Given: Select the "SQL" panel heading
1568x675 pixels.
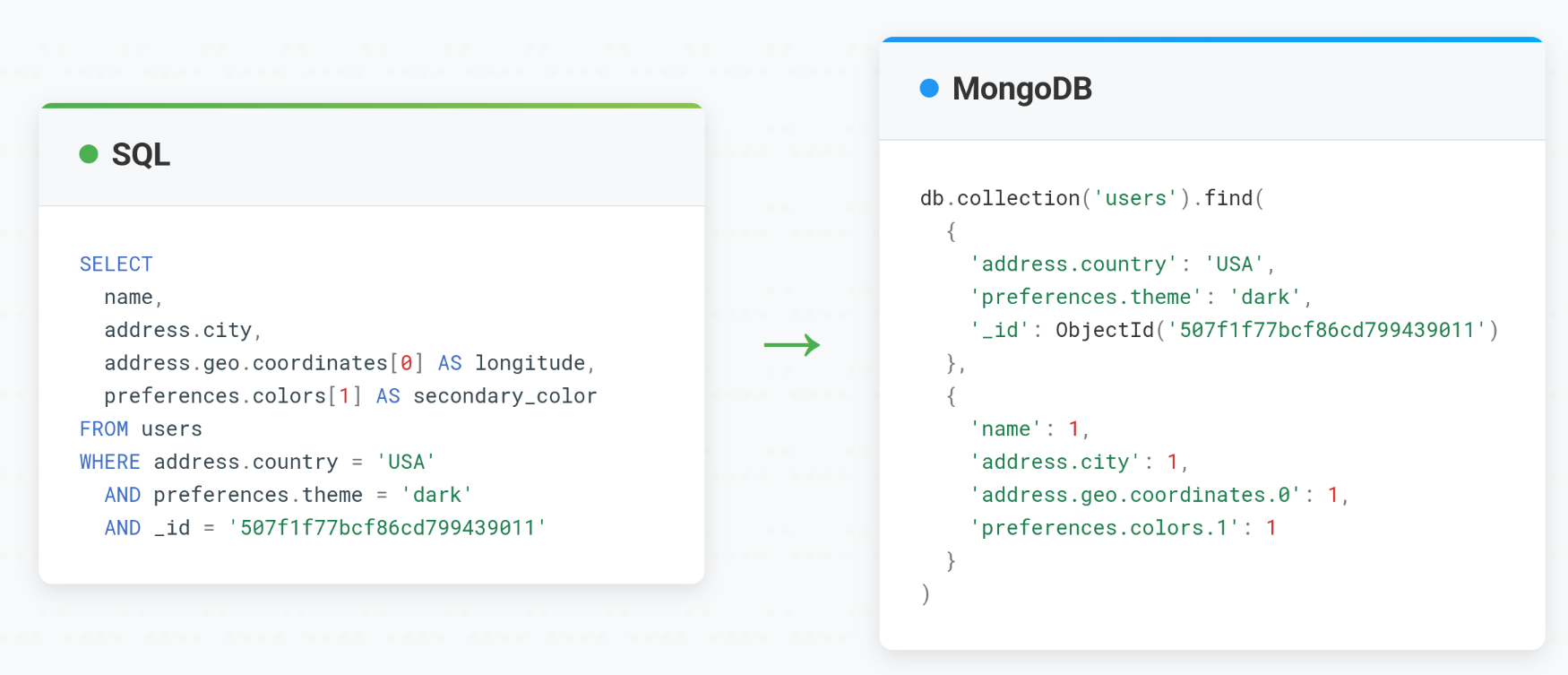Looking at the screenshot, I should pyautogui.click(x=141, y=154).
